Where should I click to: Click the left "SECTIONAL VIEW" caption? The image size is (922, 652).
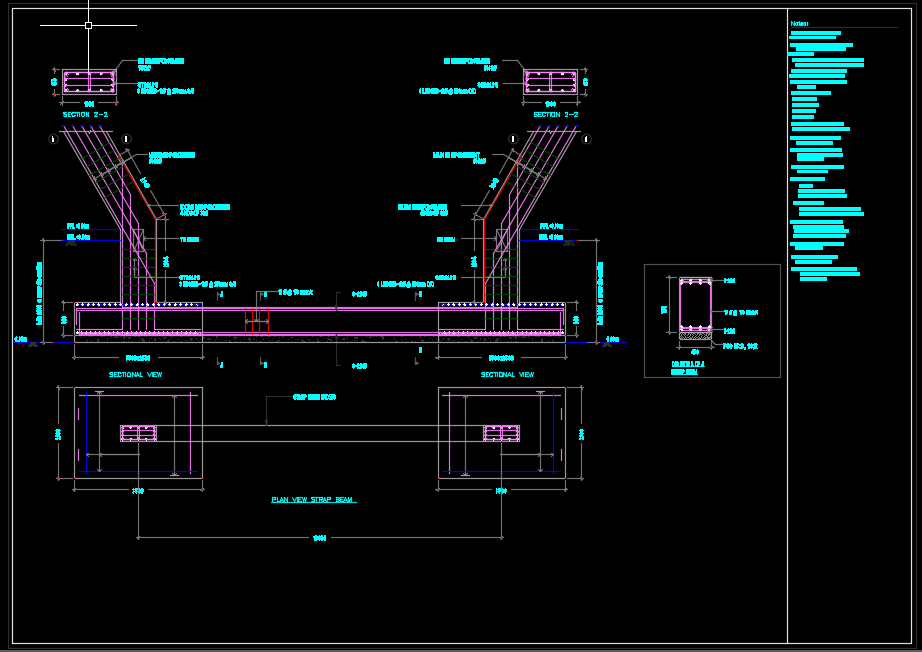pos(135,375)
